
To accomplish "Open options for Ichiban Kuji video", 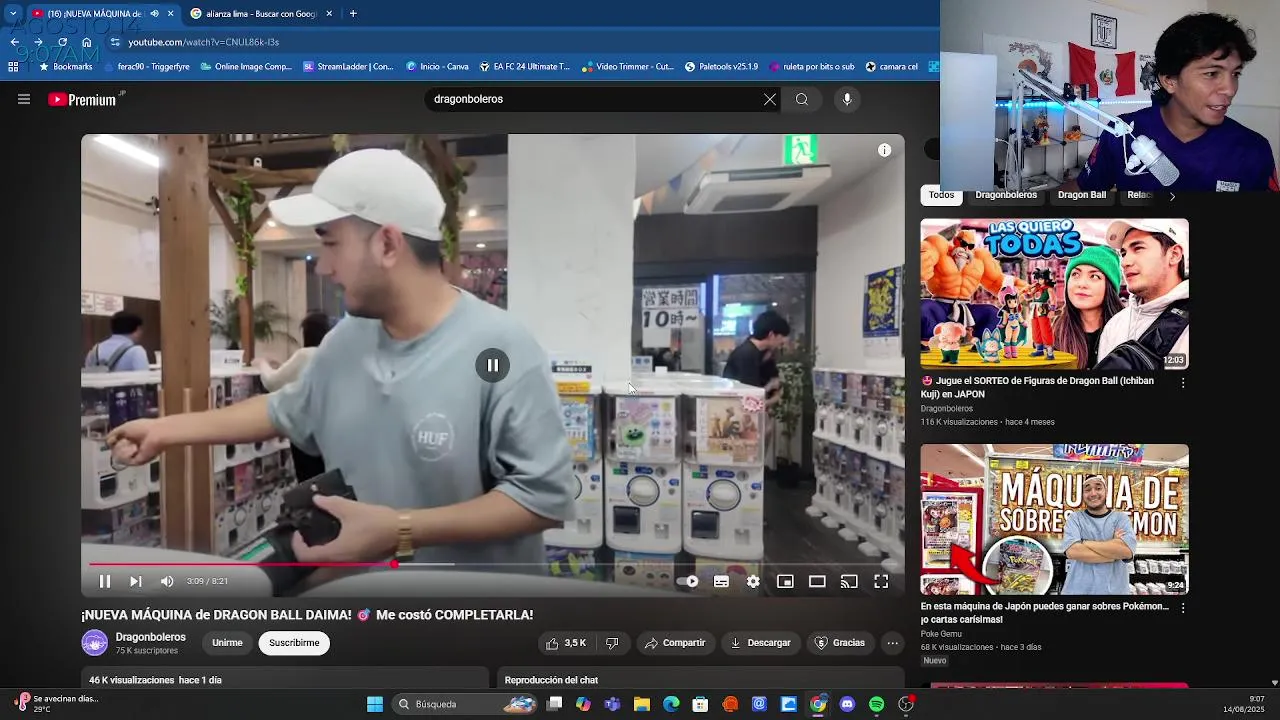I will click(x=1183, y=382).
